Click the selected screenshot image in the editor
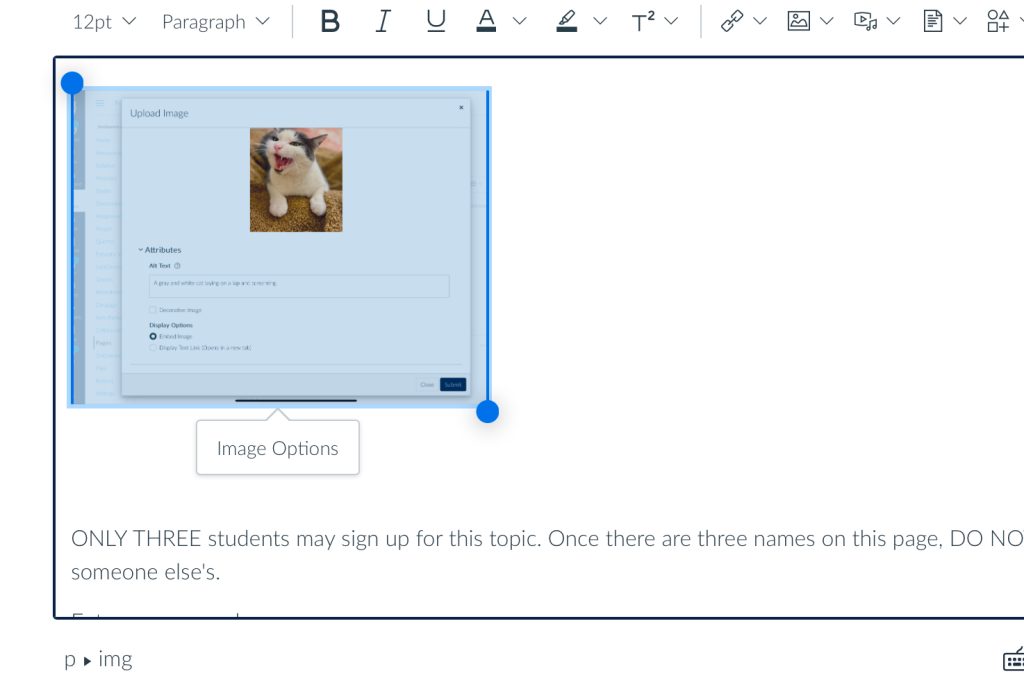 tap(278, 245)
